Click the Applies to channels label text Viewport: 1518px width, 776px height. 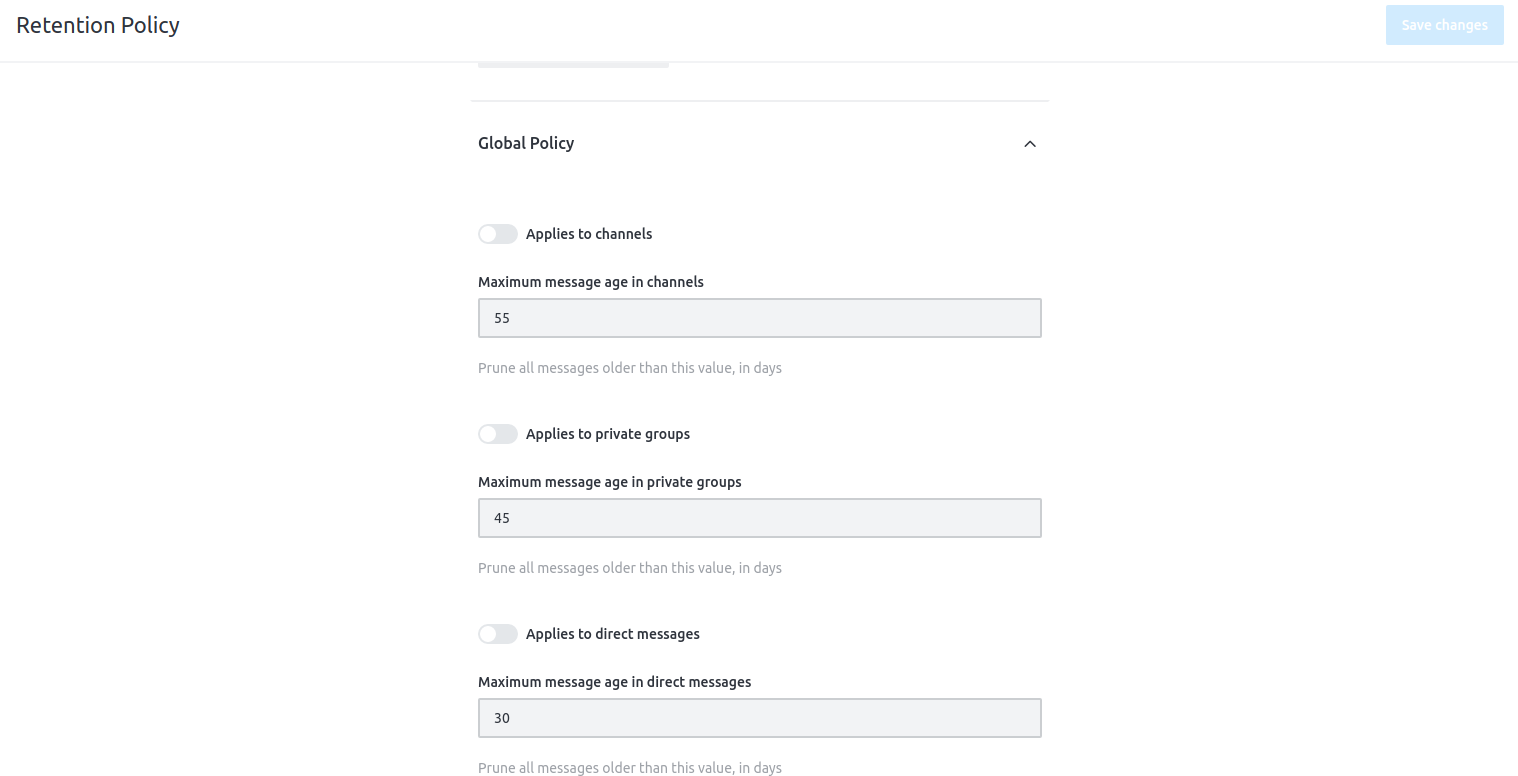589,234
